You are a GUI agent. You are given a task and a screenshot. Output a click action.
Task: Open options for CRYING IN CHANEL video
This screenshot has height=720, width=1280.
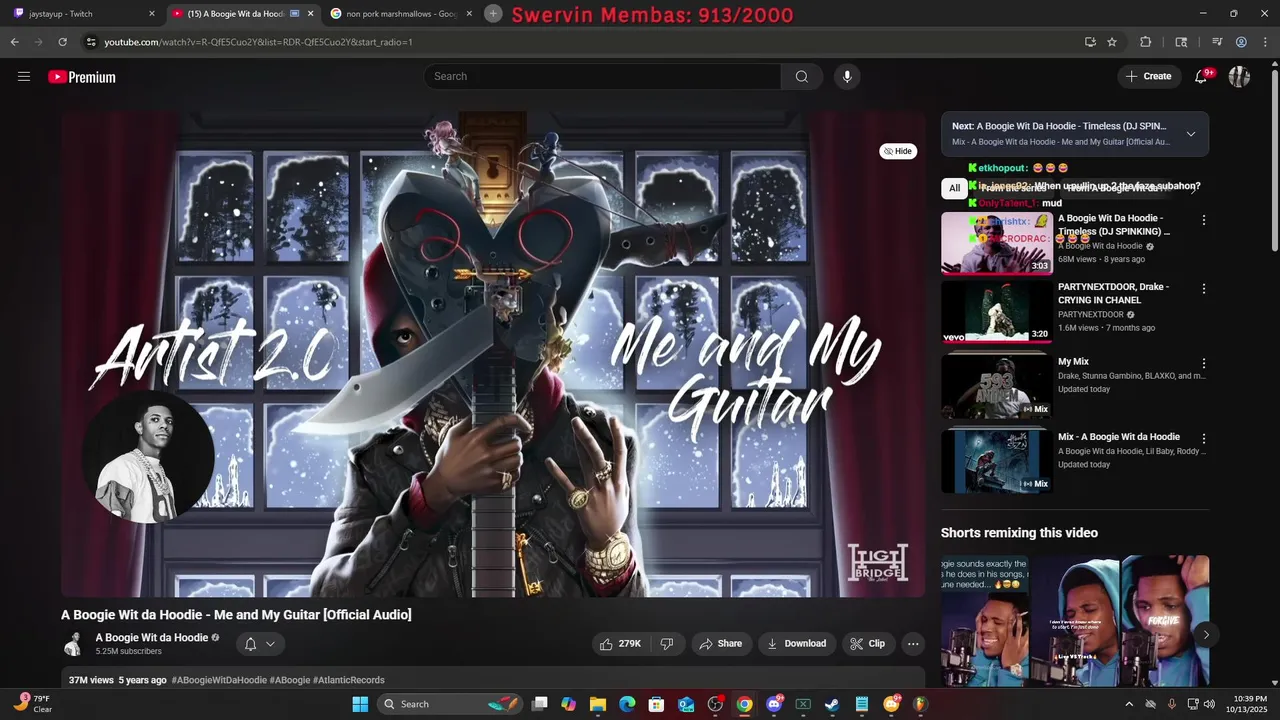(x=1204, y=289)
